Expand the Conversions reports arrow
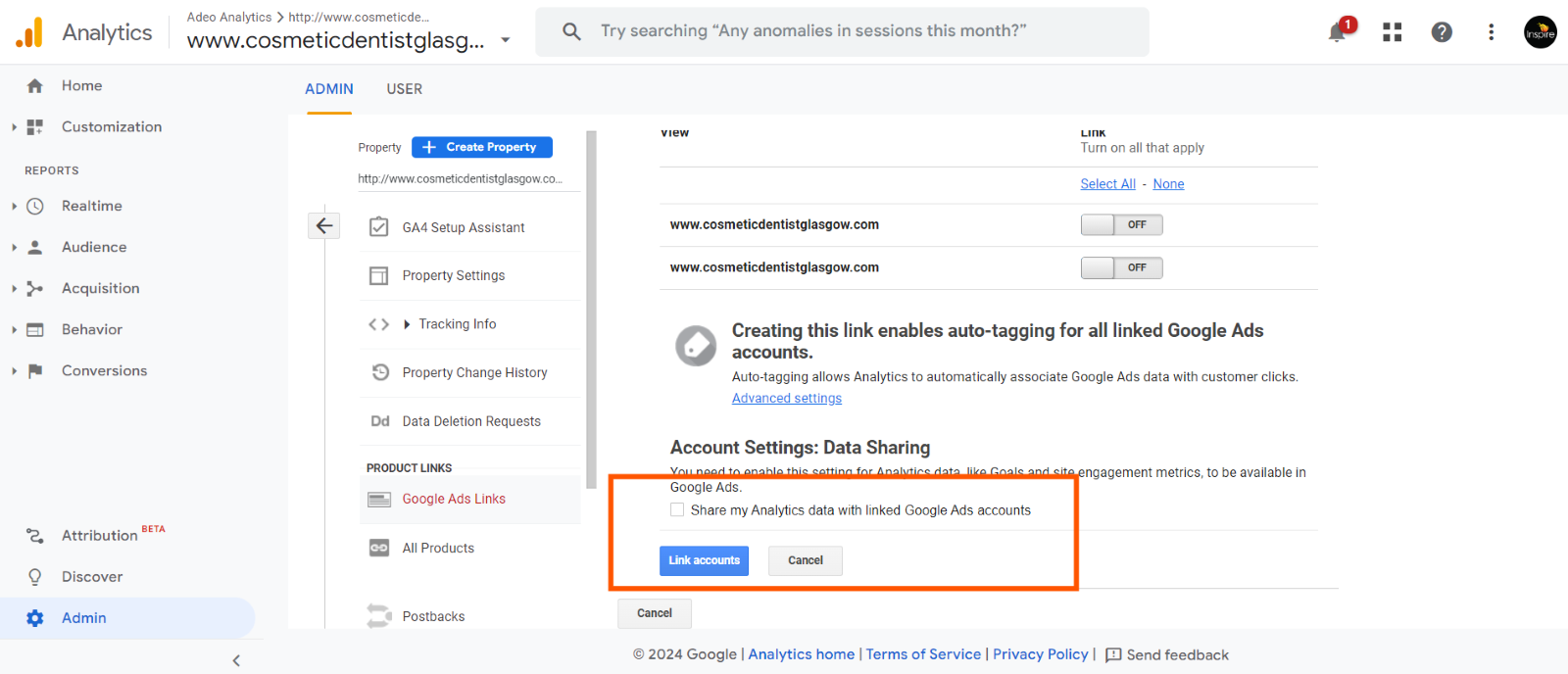Viewport: 1568px width, 674px height. pyautogui.click(x=14, y=371)
